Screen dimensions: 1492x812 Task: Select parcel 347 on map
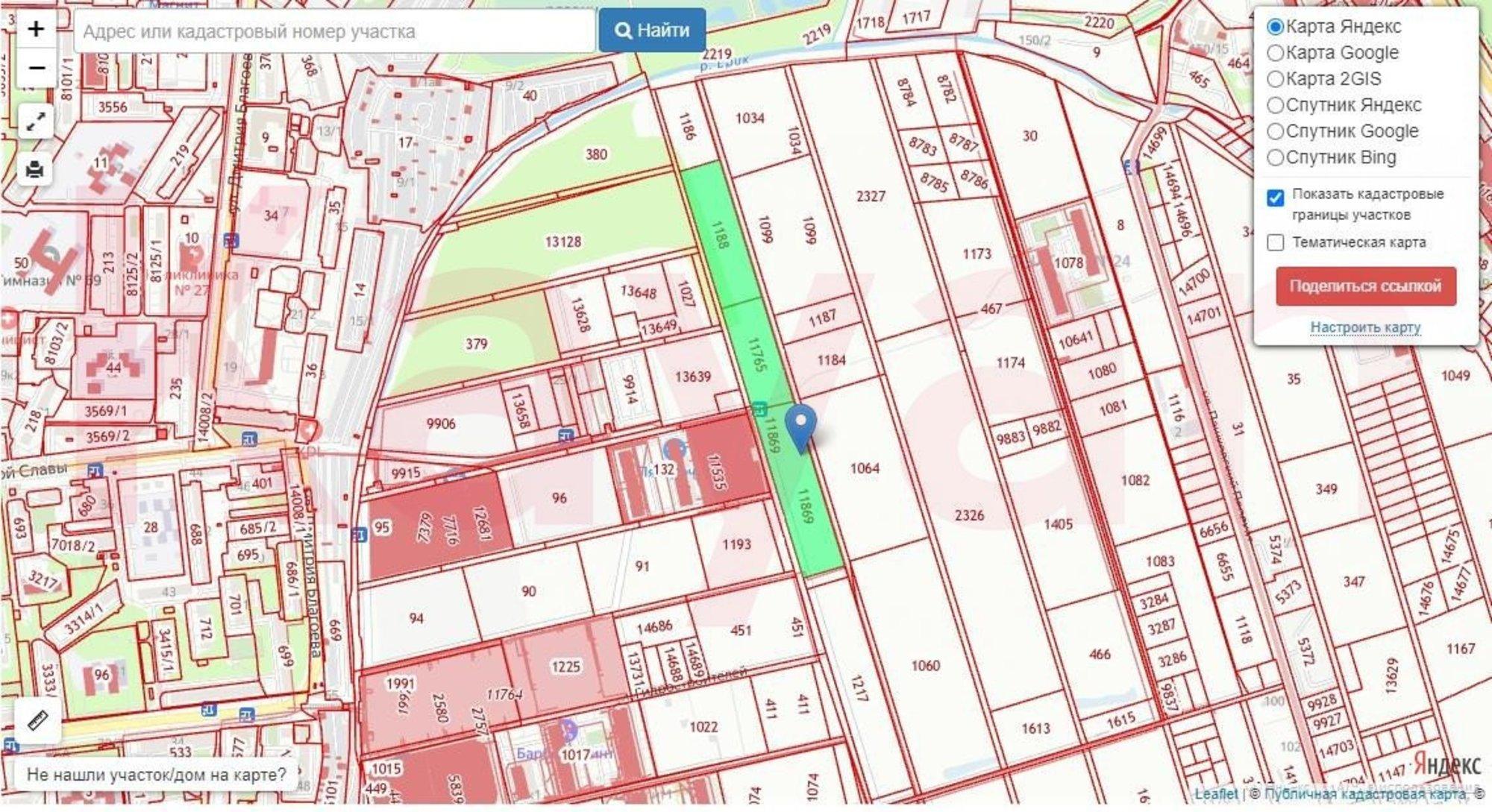point(1354,581)
